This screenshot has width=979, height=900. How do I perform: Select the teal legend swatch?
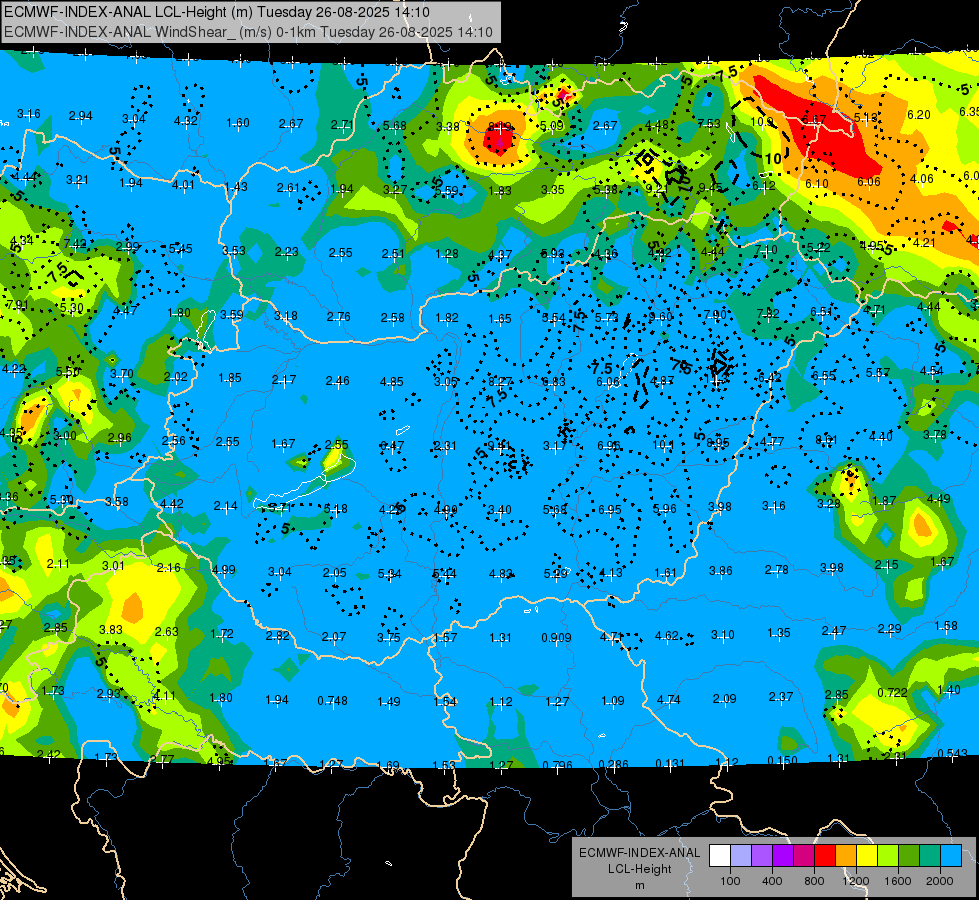[x=930, y=856]
